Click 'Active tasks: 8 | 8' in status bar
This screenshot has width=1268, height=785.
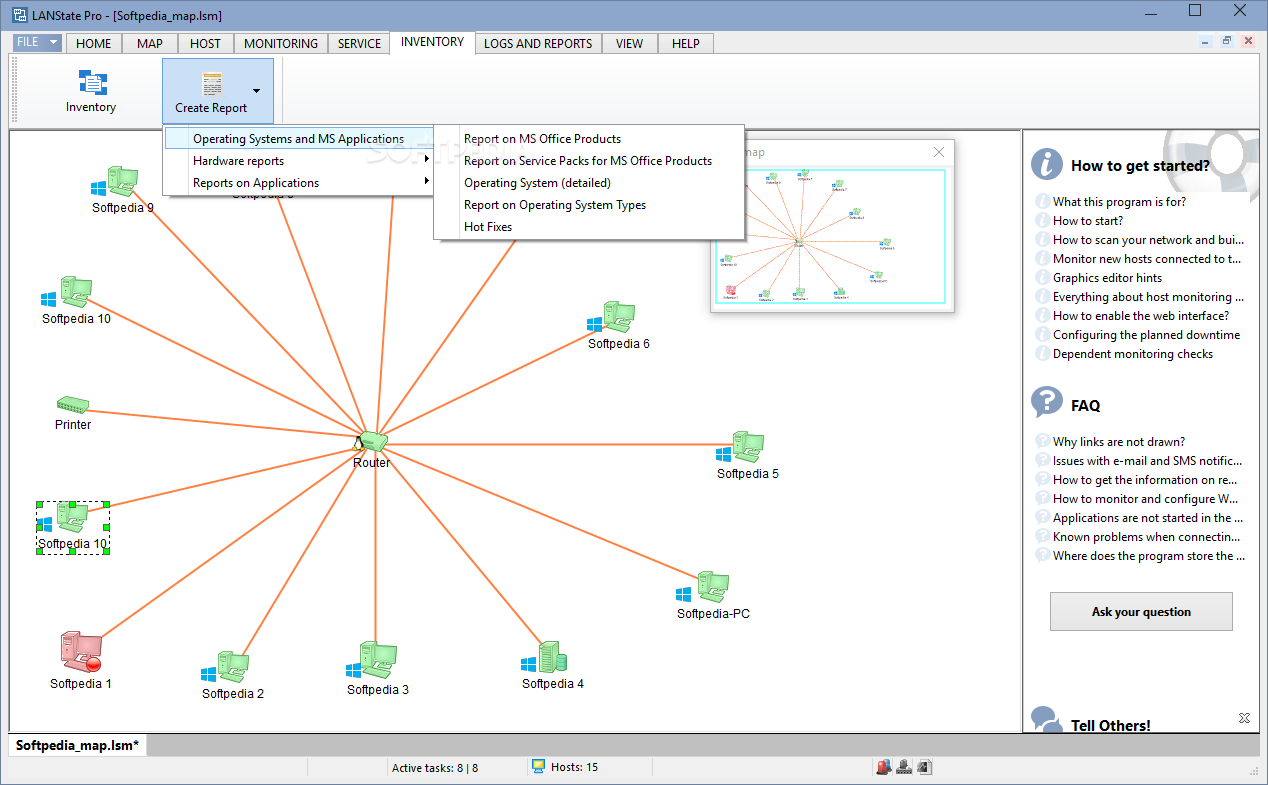(435, 768)
